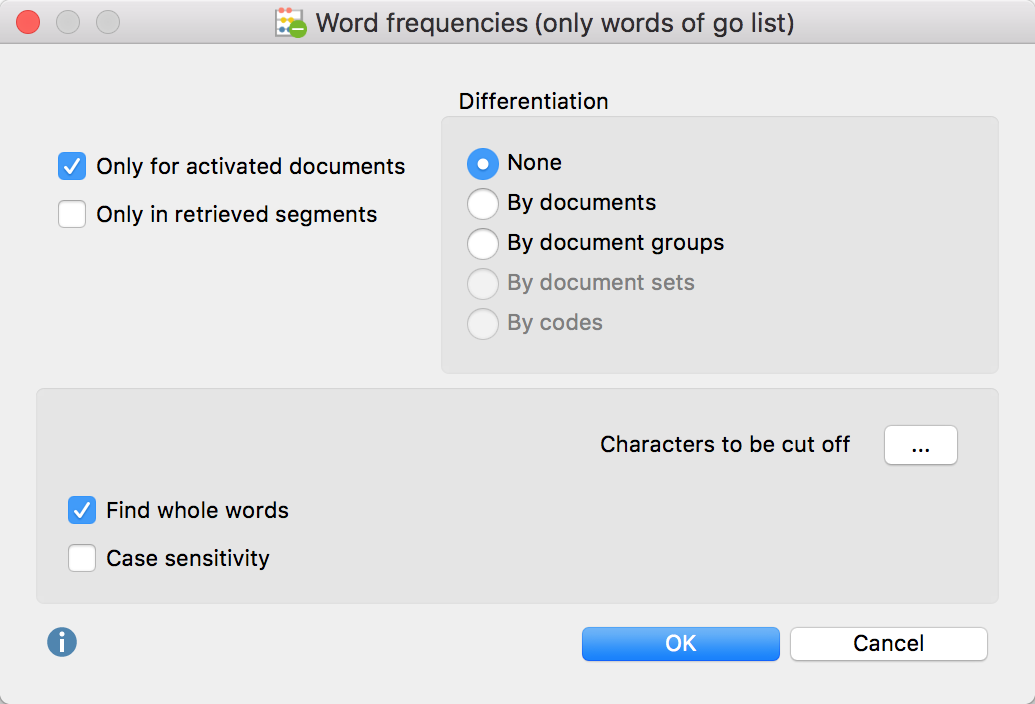This screenshot has height=704, width=1035.
Task: Enable Case sensitivity checkbox
Action: point(82,558)
